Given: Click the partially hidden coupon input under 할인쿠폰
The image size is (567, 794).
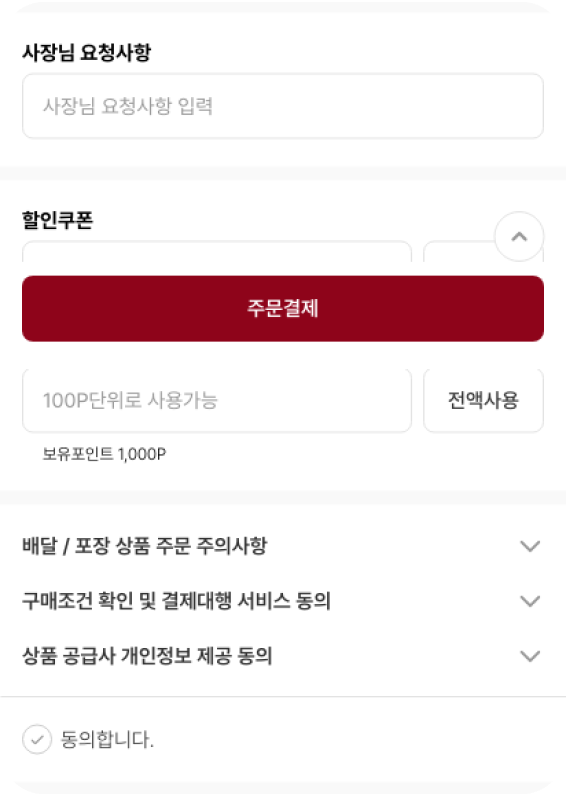Looking at the screenshot, I should tap(217, 252).
